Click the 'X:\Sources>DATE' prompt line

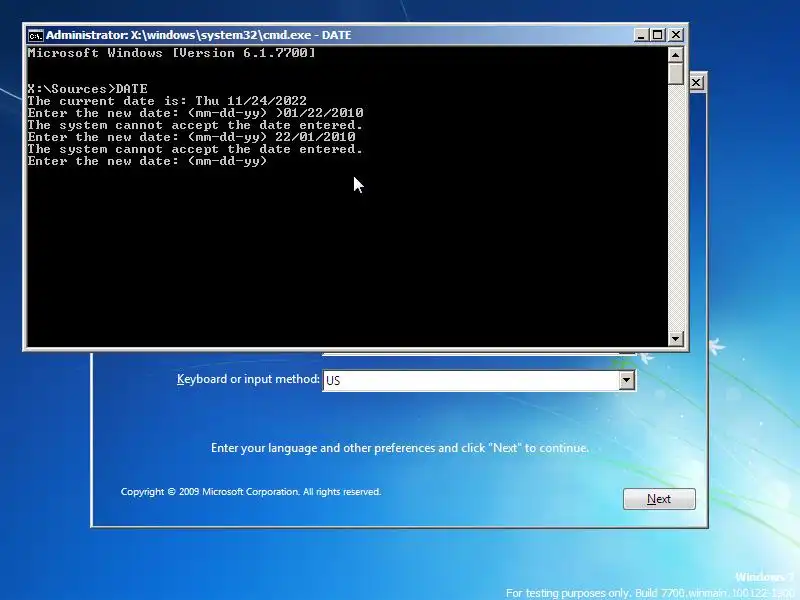tap(88, 89)
